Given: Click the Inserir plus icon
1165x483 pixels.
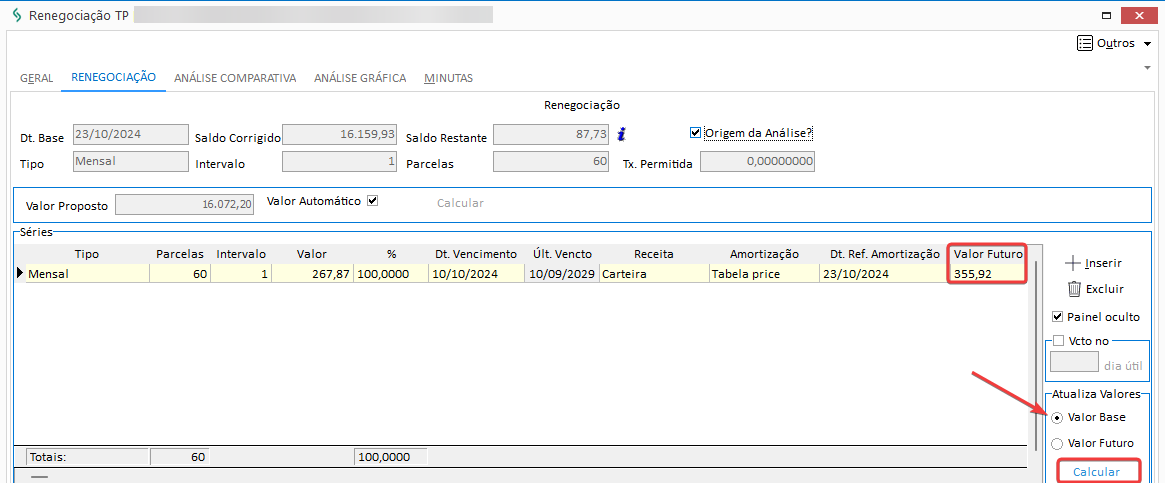Looking at the screenshot, I should [x=1074, y=263].
